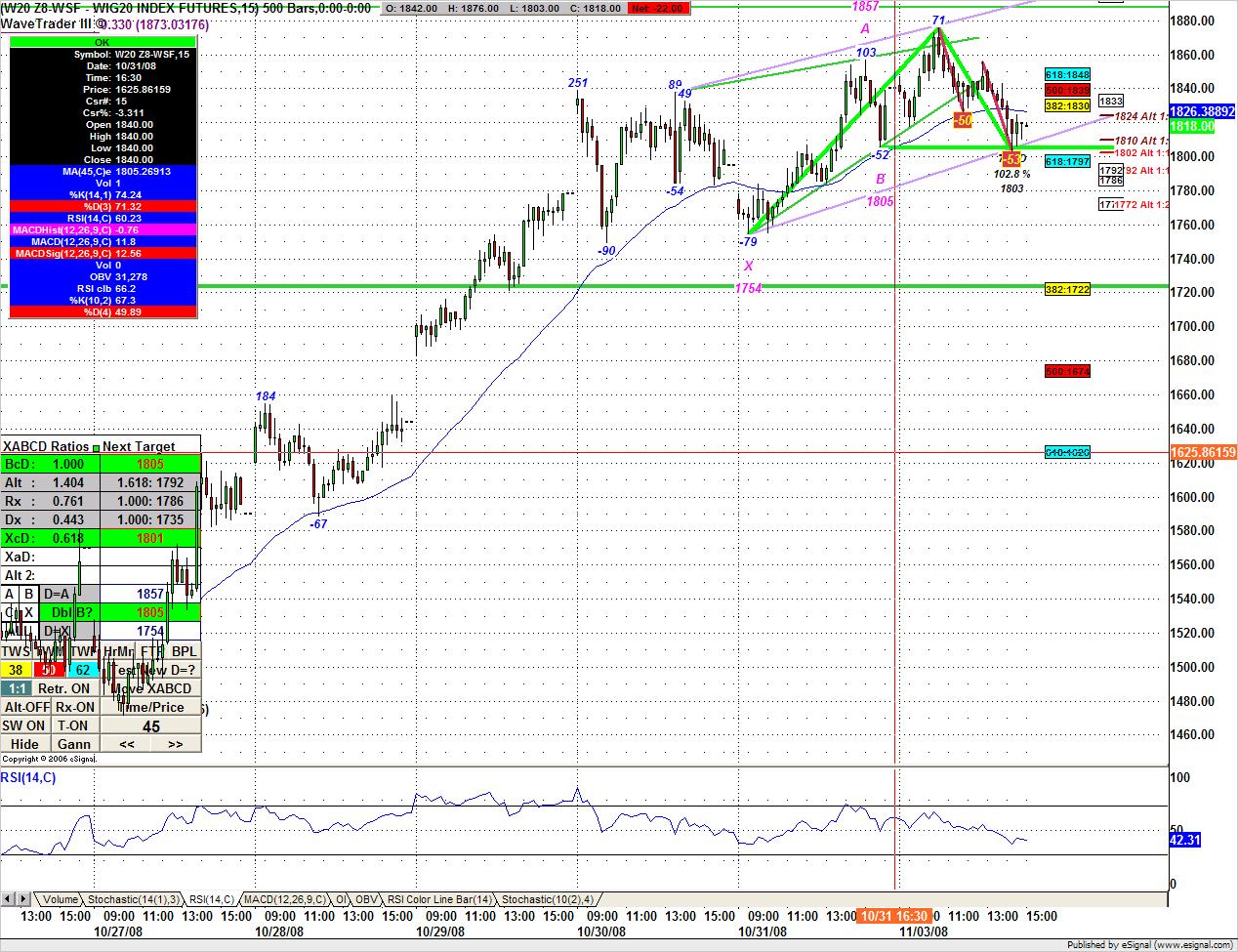This screenshot has width=1238, height=952.
Task: Switch to the Volume study tab
Action: click(x=60, y=899)
